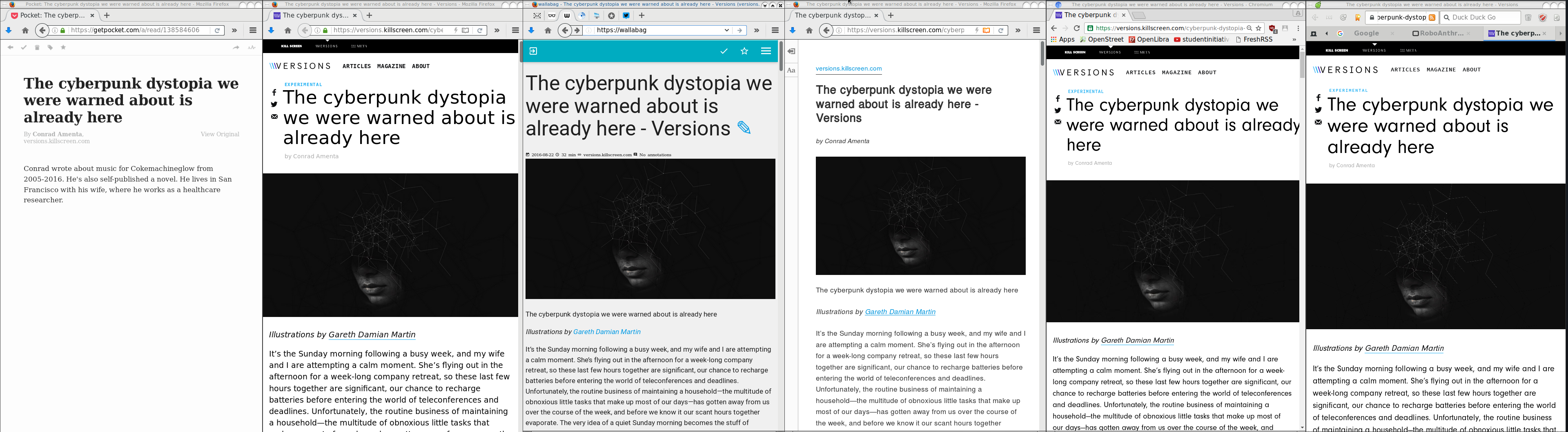Screen dimensions: 1568x432
Task: Switch to Google tab in Midori
Action: pos(1367,33)
